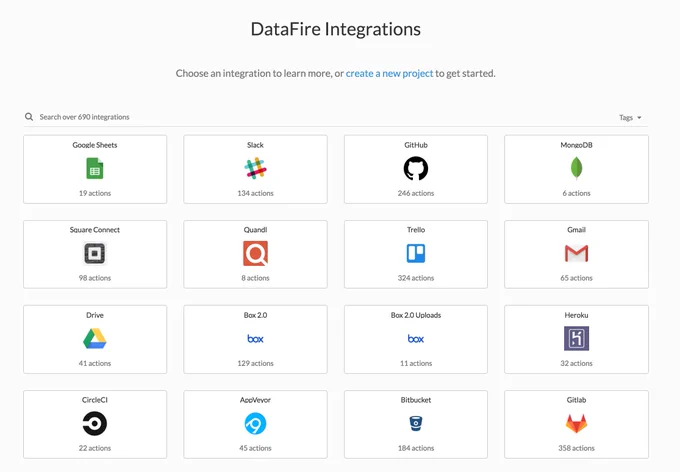
Task: Follow the create a new project link
Action: [389, 73]
